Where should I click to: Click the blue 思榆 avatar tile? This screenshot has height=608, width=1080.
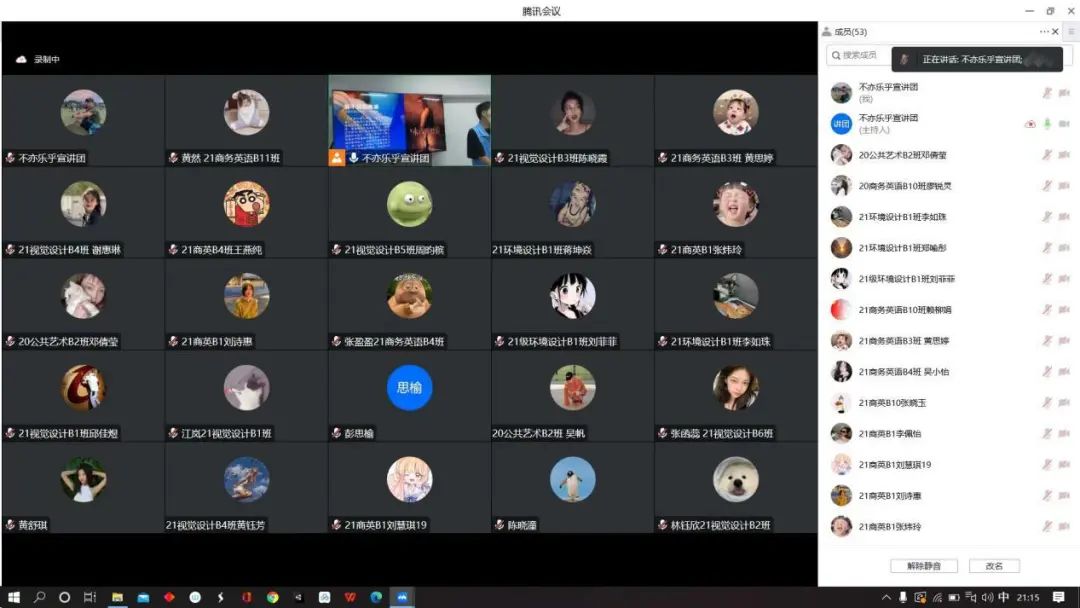point(409,388)
